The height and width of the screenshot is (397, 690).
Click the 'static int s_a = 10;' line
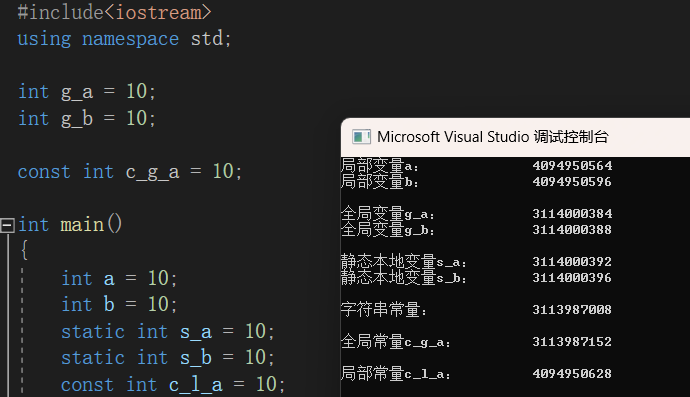[x=167, y=331]
